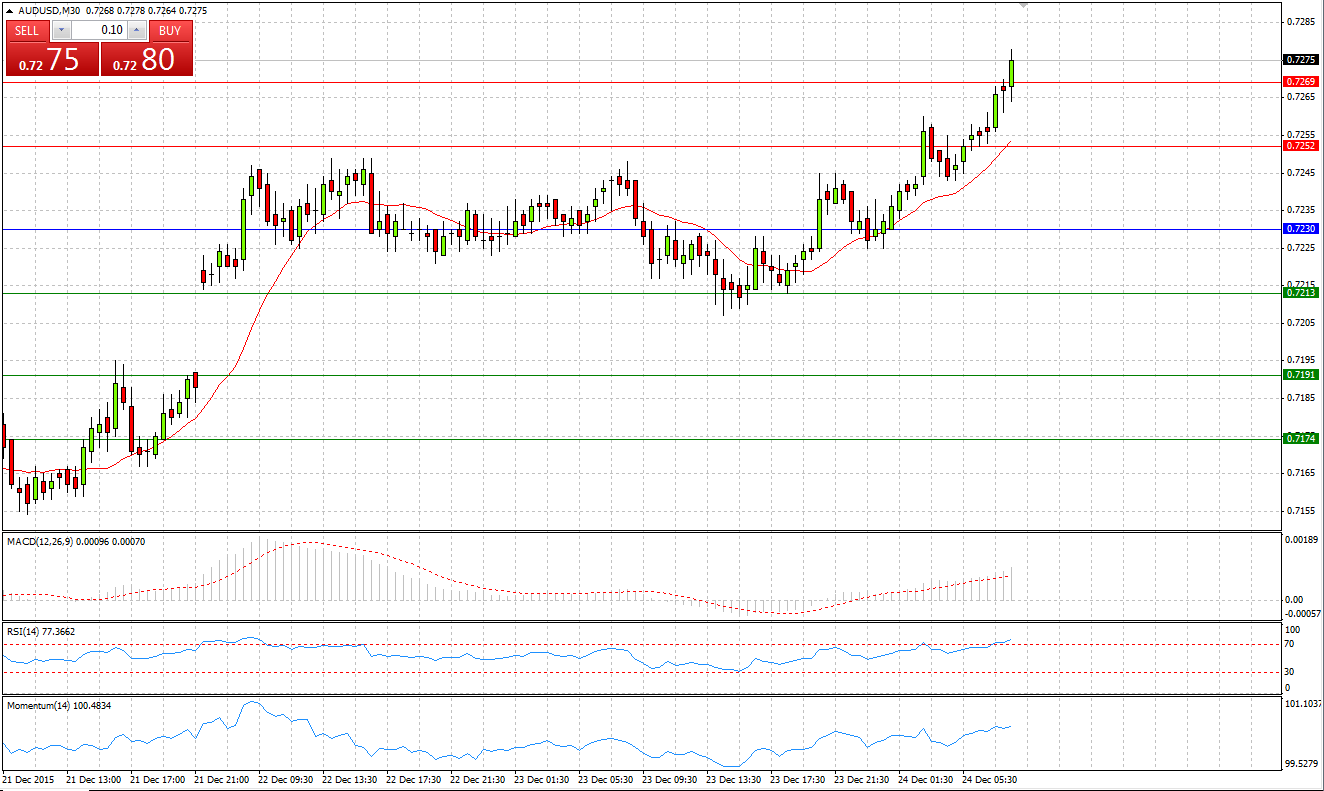Click the 21 Dec 2015 date label

click(x=30, y=779)
